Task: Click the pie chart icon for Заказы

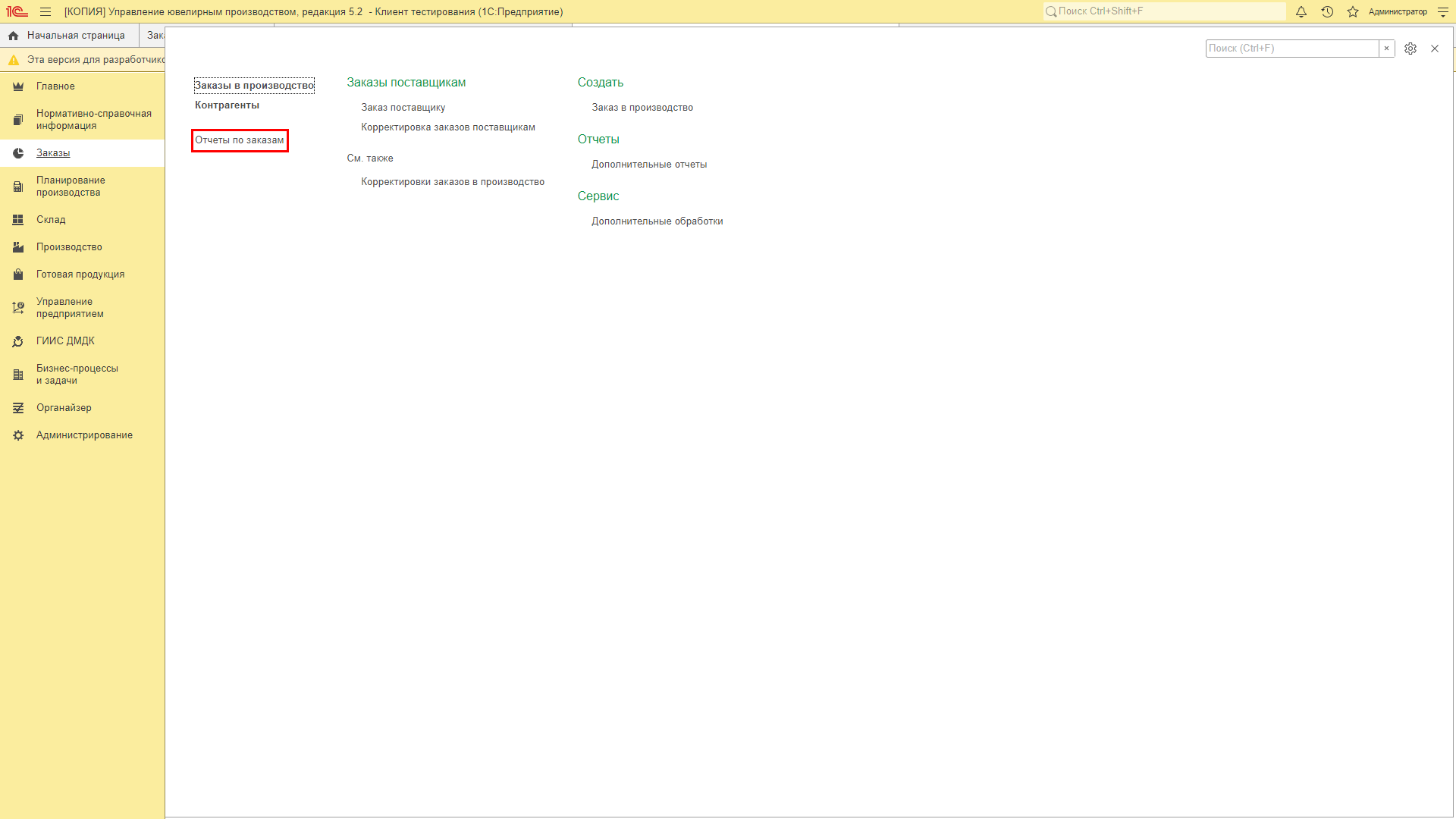Action: pos(18,153)
